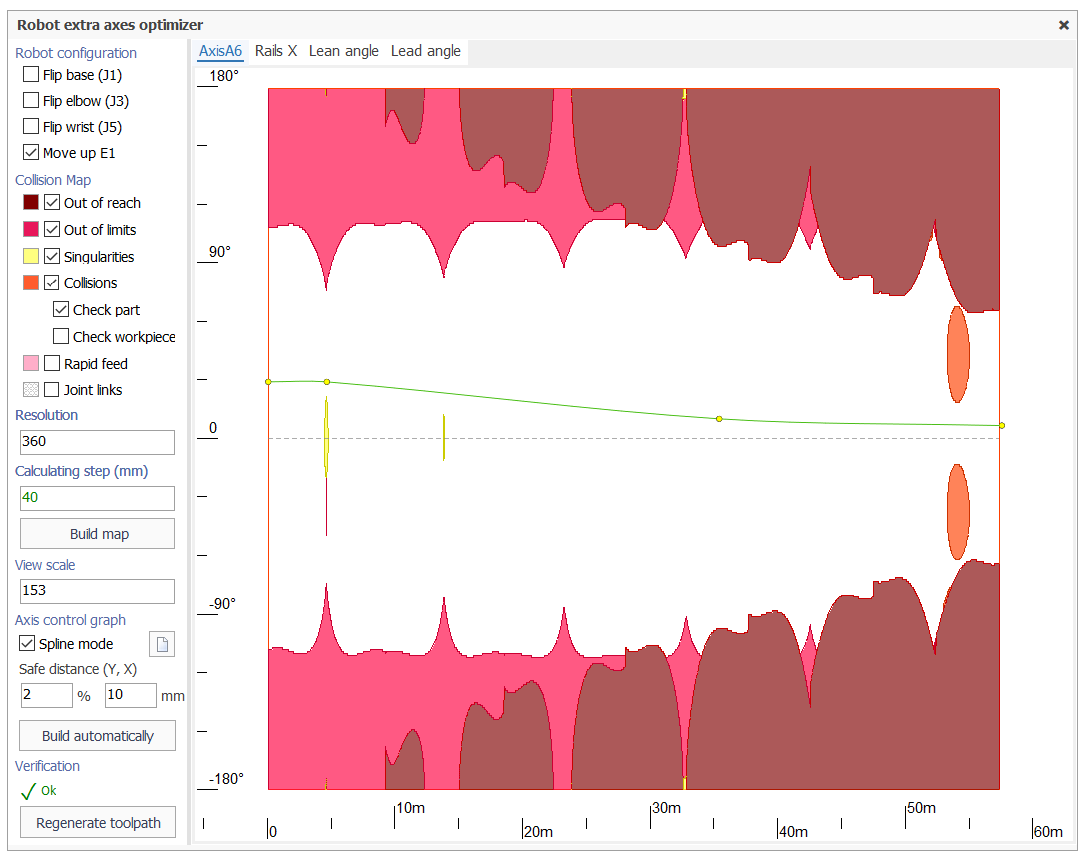The height and width of the screenshot is (856, 1083).
Task: Enable Check workpiece under Collisions
Action: (61, 337)
